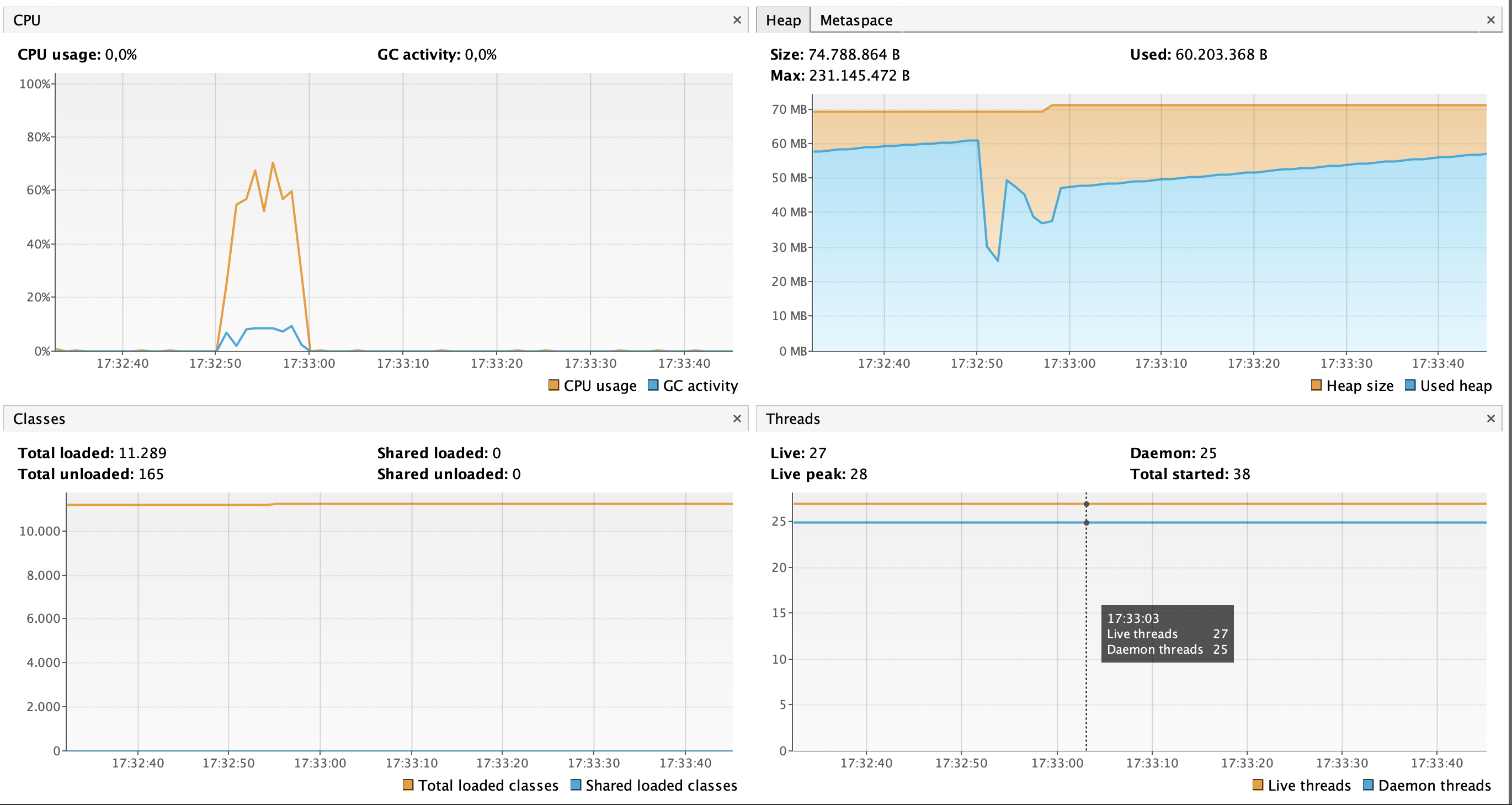Click the Live threads marker on the dotted line
This screenshot has width=1512, height=805.
[1087, 505]
